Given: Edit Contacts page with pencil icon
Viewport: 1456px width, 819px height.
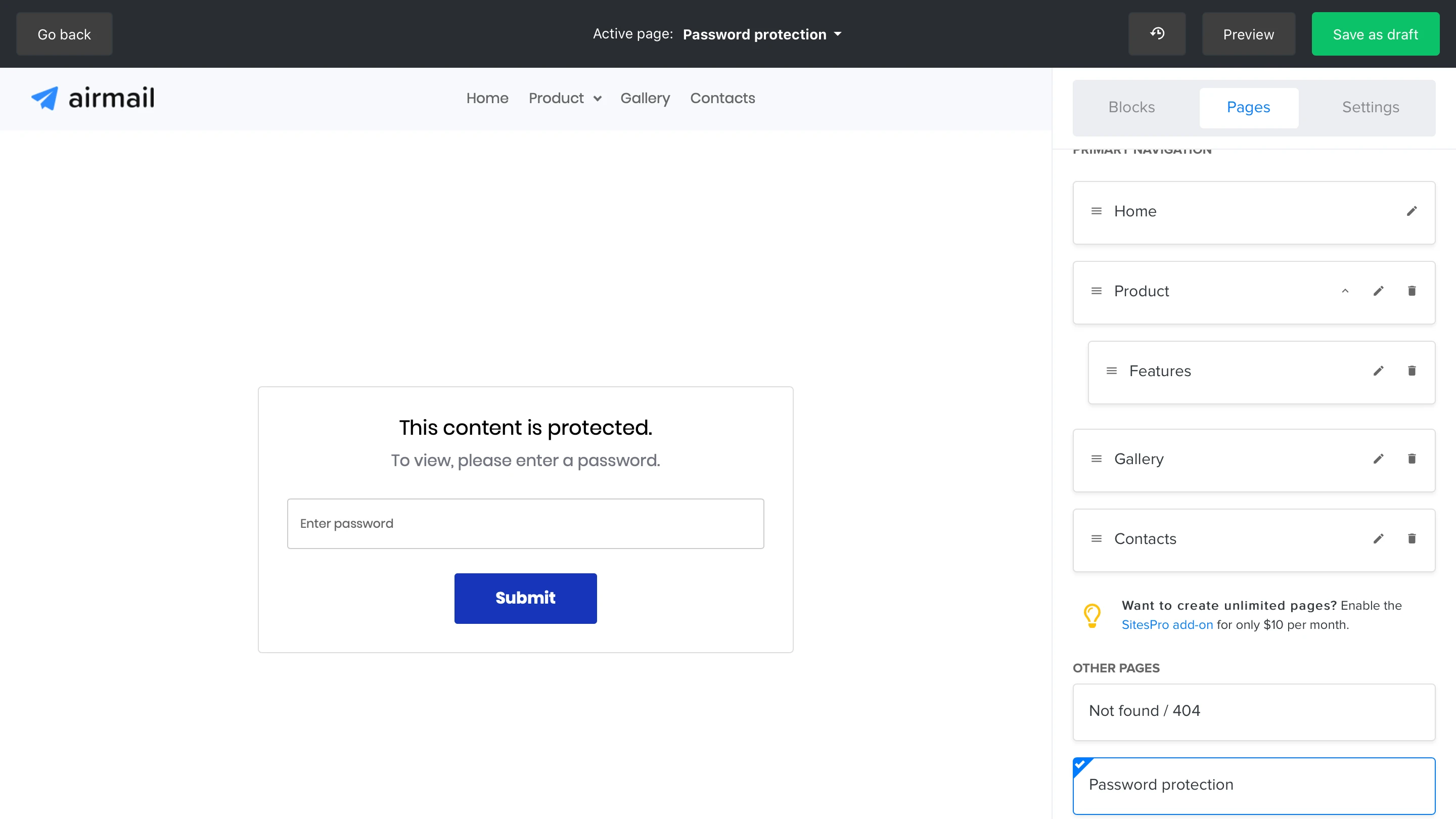Looking at the screenshot, I should [1378, 538].
